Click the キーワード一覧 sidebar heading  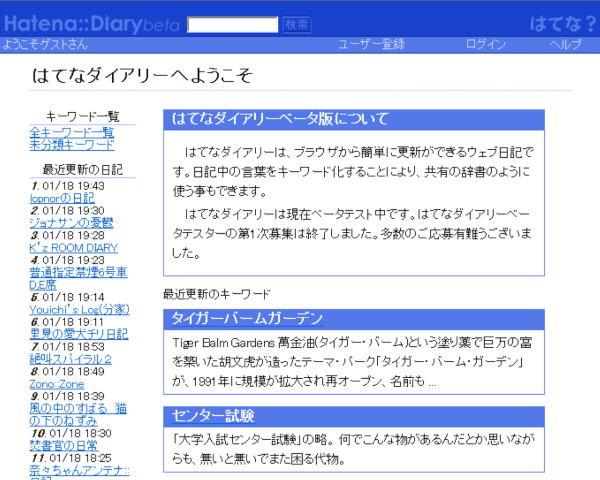[83, 116]
